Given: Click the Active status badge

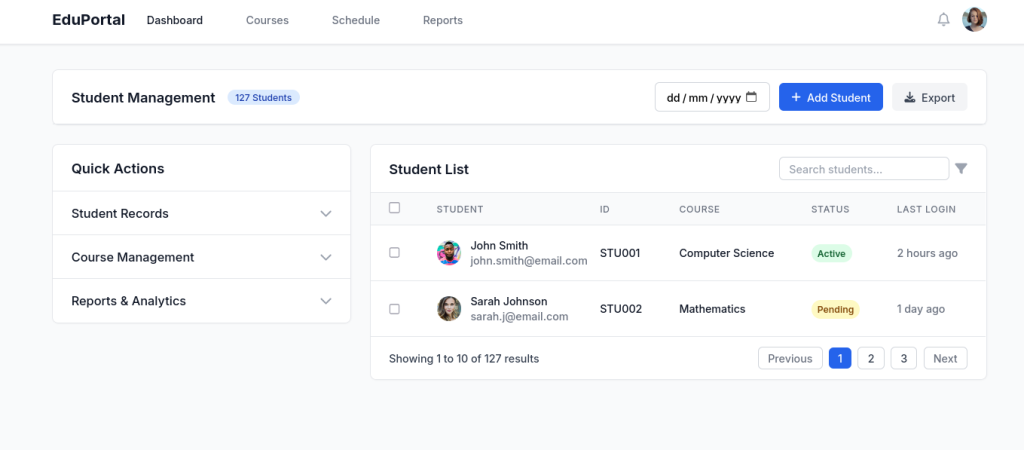Looking at the screenshot, I should [831, 253].
